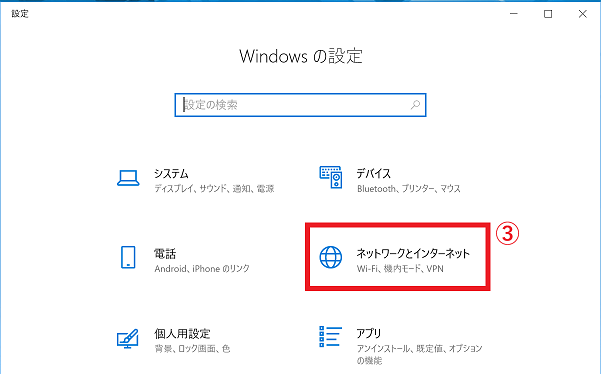Open アプリ settings label
The width and height of the screenshot is (601, 374).
[369, 333]
